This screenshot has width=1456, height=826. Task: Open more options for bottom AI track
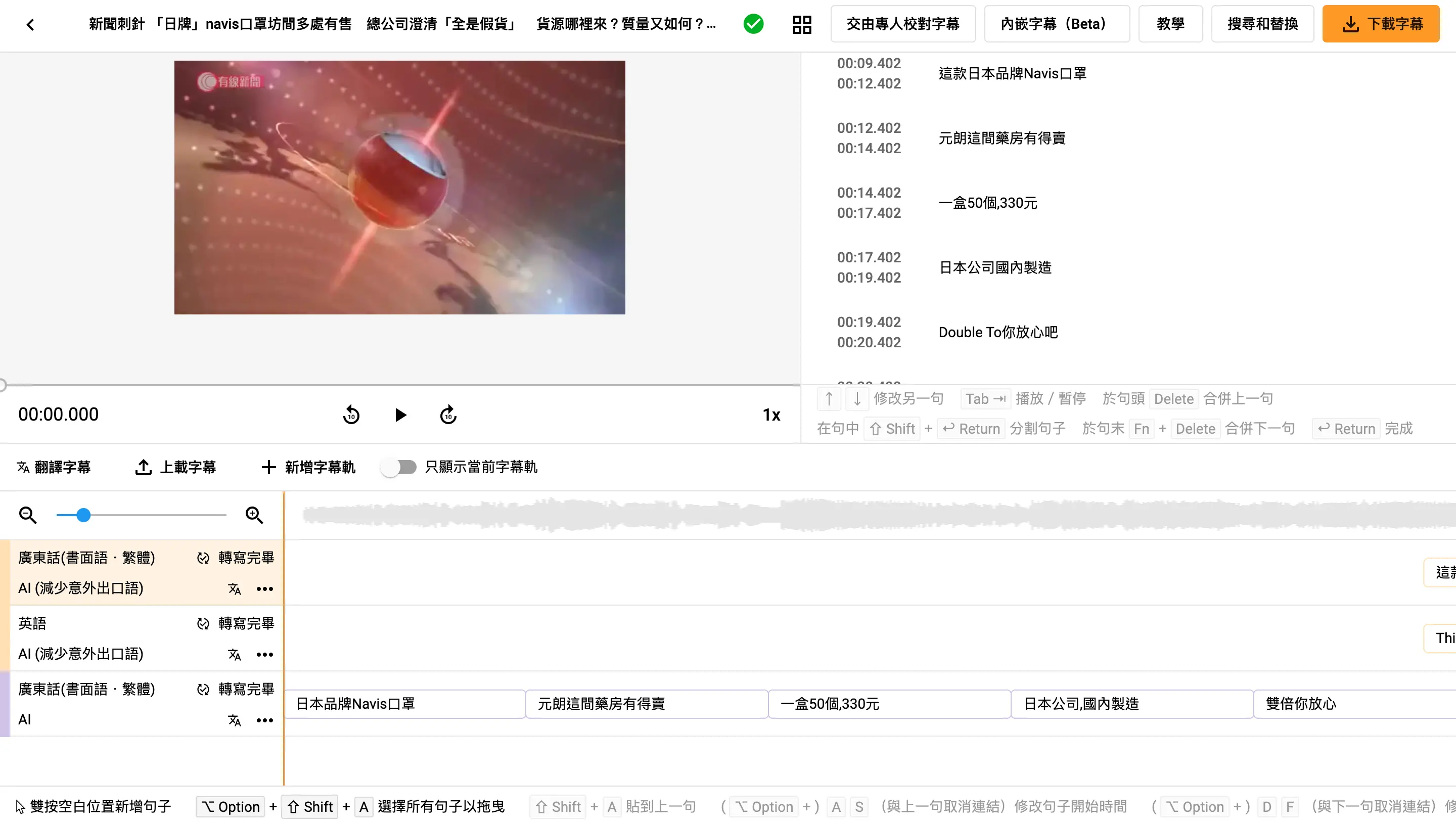tap(264, 720)
